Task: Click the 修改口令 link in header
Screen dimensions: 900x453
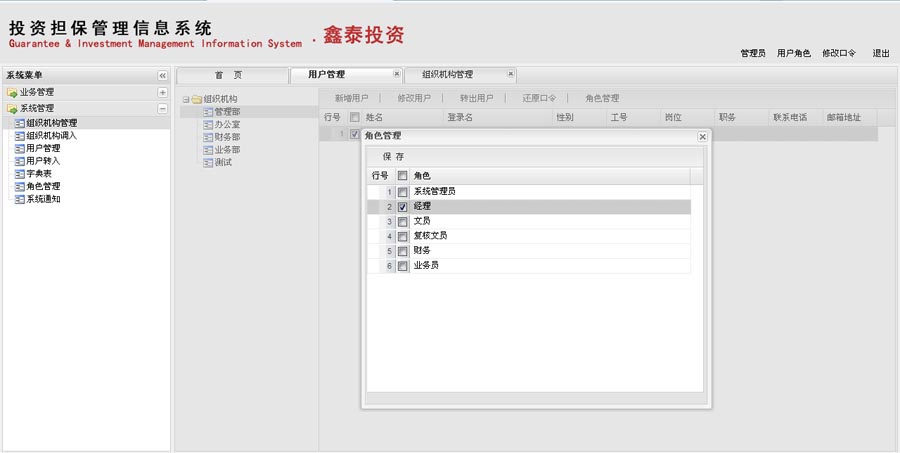Action: click(x=839, y=53)
